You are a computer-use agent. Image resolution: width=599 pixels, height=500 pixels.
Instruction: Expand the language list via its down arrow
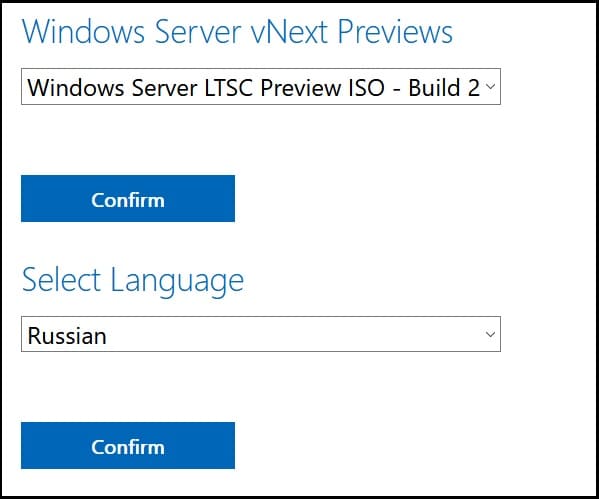point(490,334)
